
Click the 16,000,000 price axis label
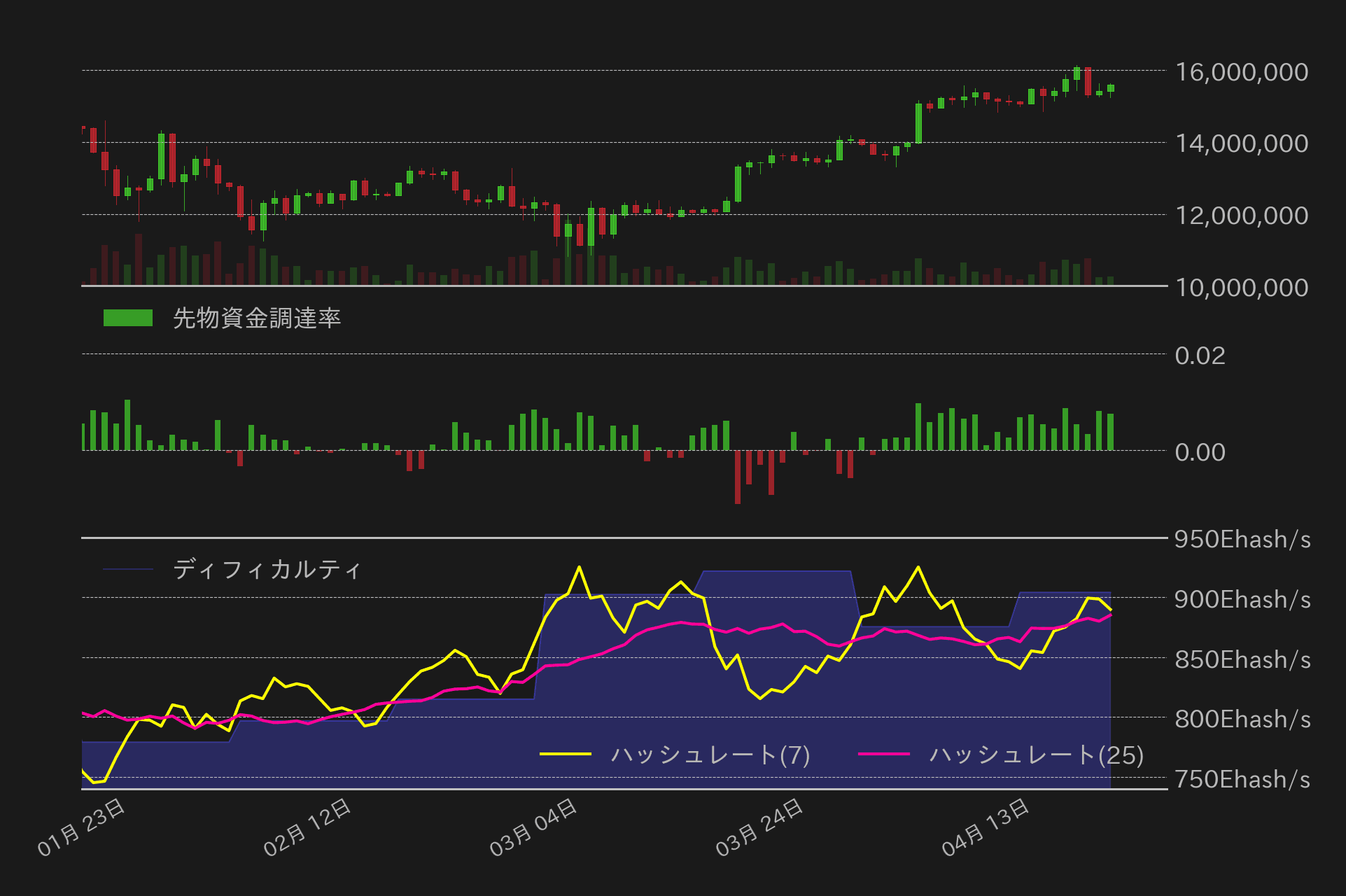coord(1241,72)
